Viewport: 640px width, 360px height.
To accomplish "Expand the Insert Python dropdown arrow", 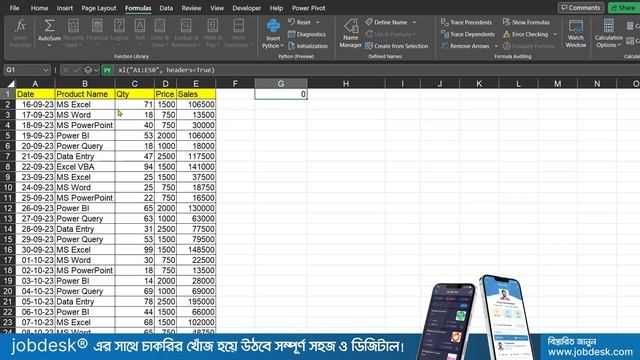I will click(282, 46).
